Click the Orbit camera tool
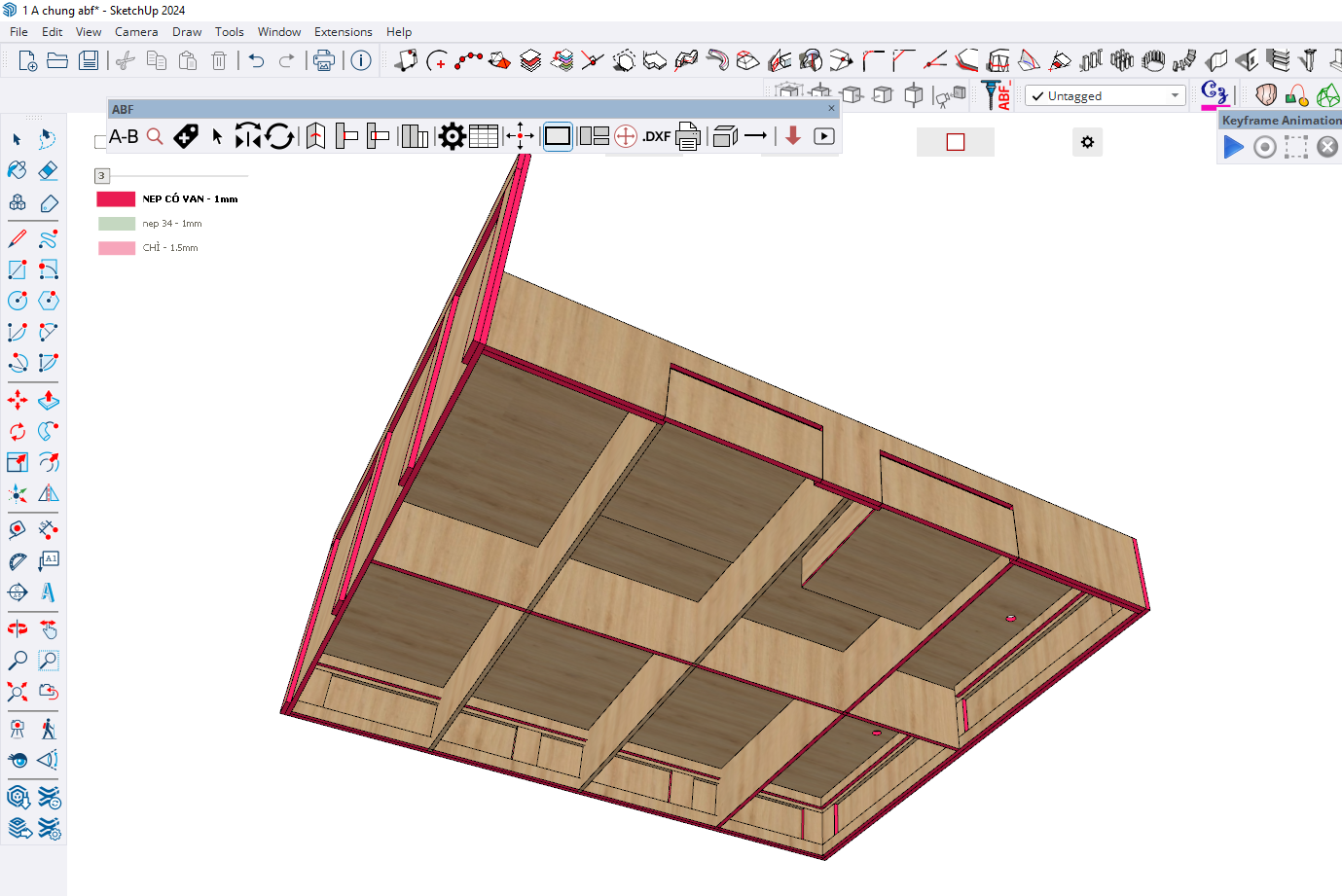Screen dimensions: 1342x896 click(x=18, y=628)
